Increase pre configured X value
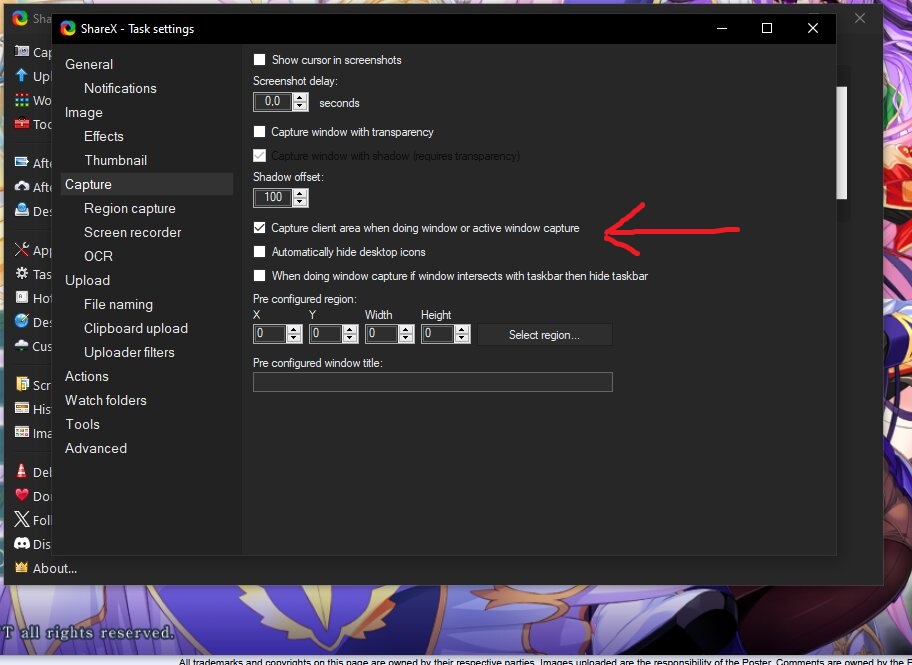The width and height of the screenshot is (912, 665). click(294, 329)
